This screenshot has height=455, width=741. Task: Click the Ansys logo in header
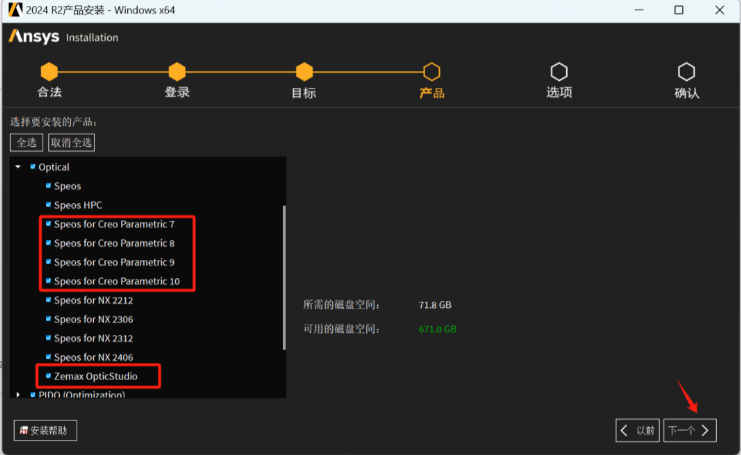[34, 37]
